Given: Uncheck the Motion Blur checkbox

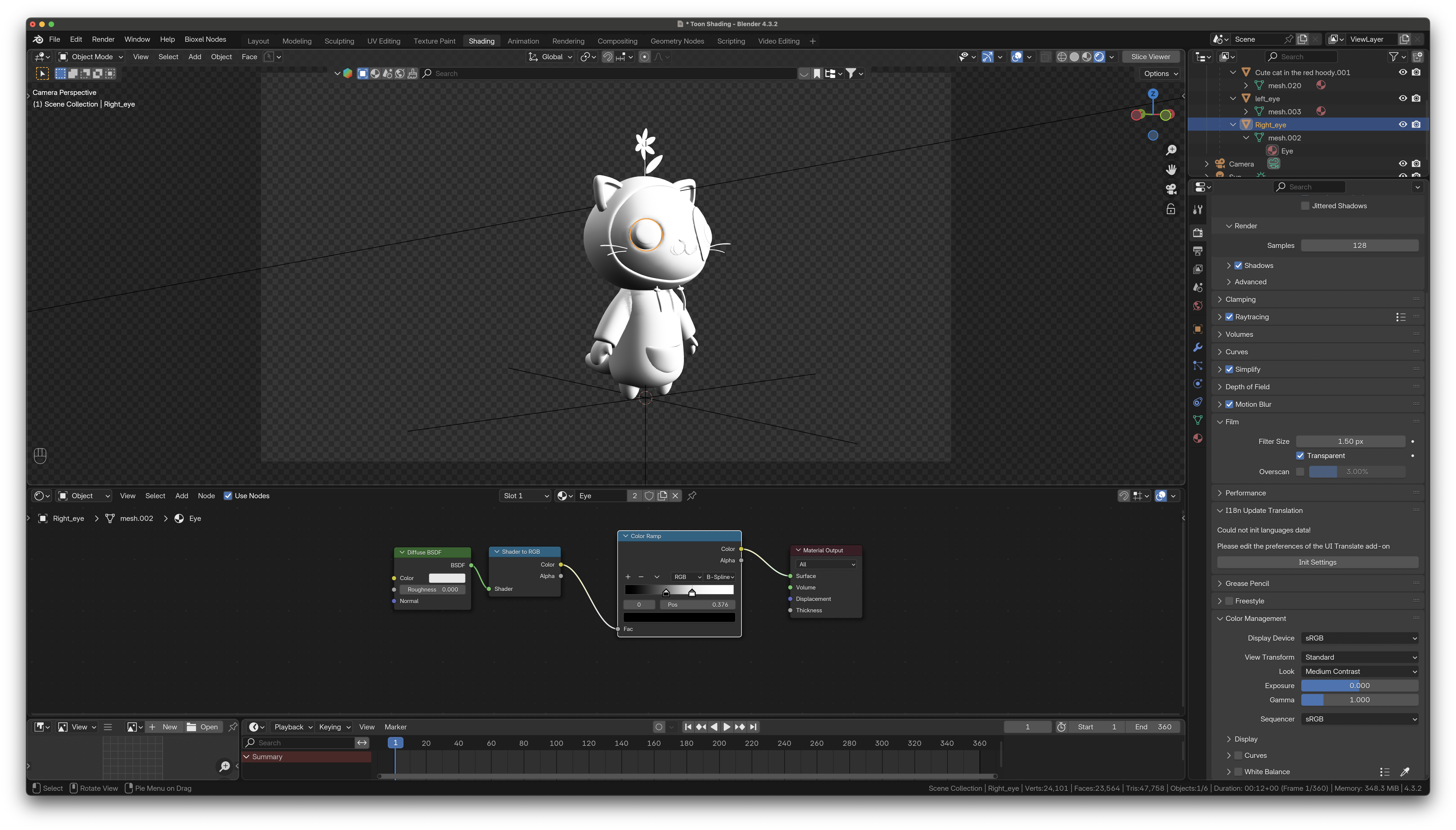Looking at the screenshot, I should 1229,404.
